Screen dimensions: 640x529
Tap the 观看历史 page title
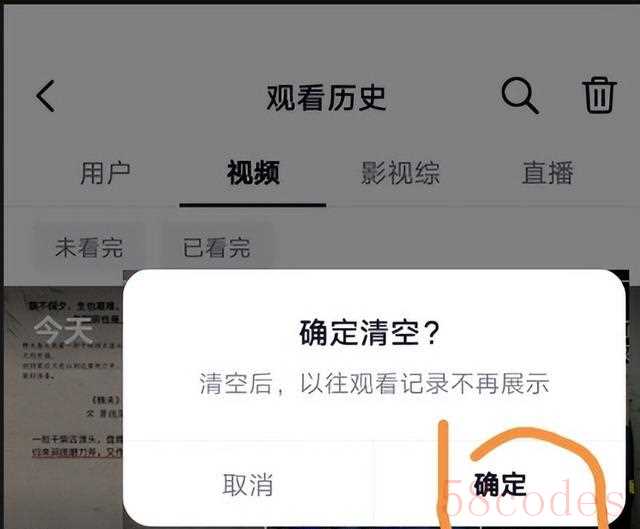(326, 98)
